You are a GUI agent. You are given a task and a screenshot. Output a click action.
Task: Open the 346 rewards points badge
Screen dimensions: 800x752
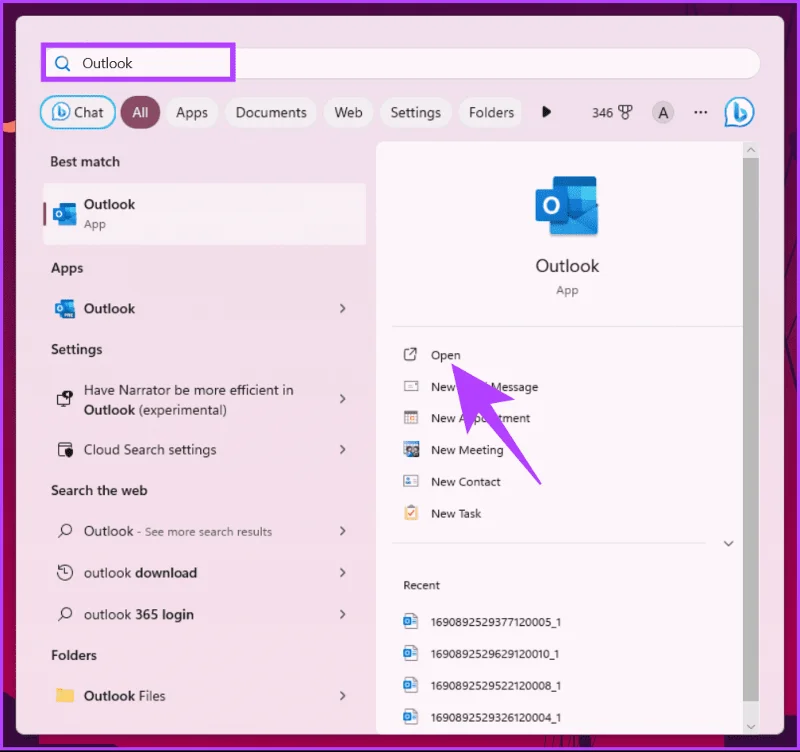[612, 112]
